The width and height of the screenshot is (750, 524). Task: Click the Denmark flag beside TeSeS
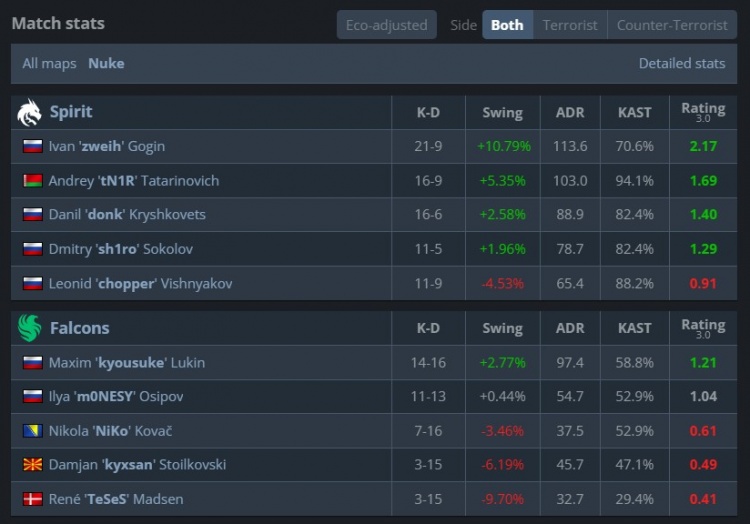pos(32,499)
